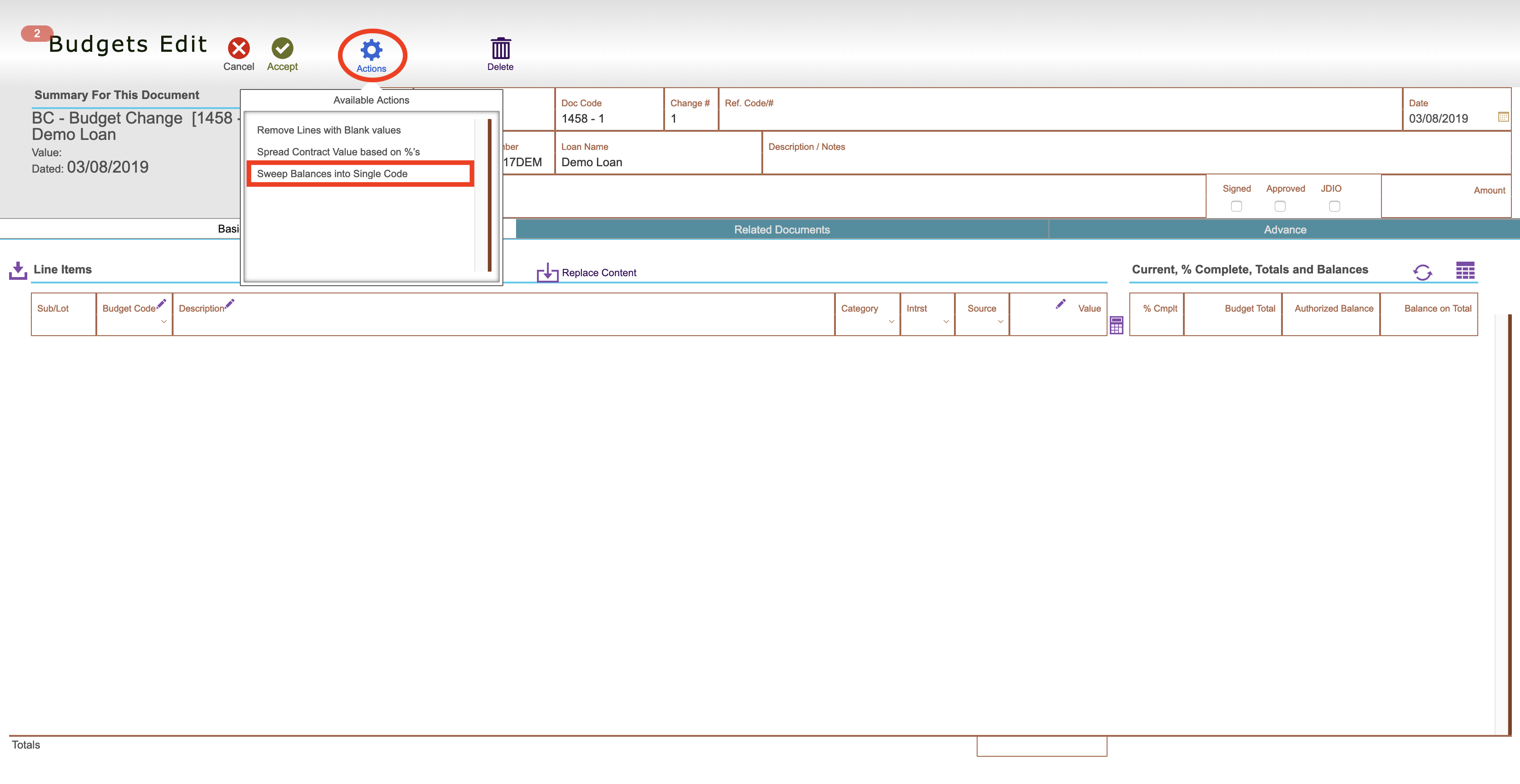Toggle the Signed checkbox

(x=1236, y=207)
